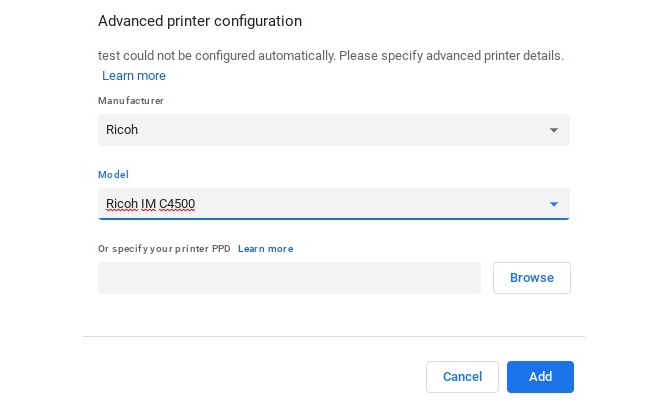Expand the Model combo box
The image size is (668, 402).
tap(333, 204)
